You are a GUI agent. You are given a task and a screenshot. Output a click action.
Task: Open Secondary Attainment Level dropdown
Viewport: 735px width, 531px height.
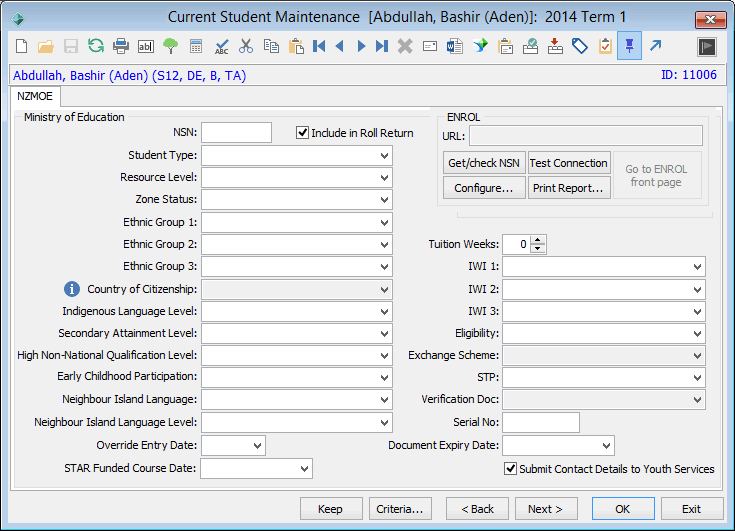[384, 334]
